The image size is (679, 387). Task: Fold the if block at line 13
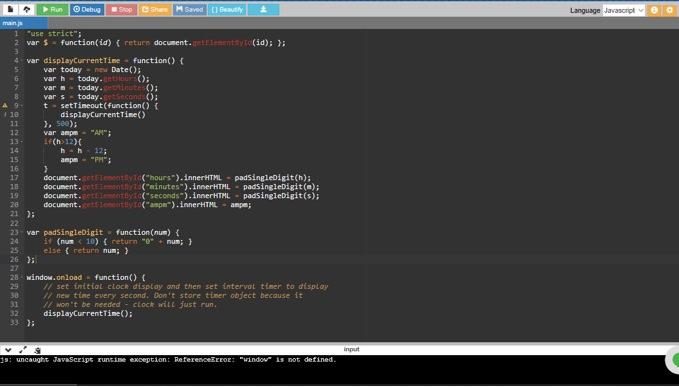pyautogui.click(x=22, y=142)
